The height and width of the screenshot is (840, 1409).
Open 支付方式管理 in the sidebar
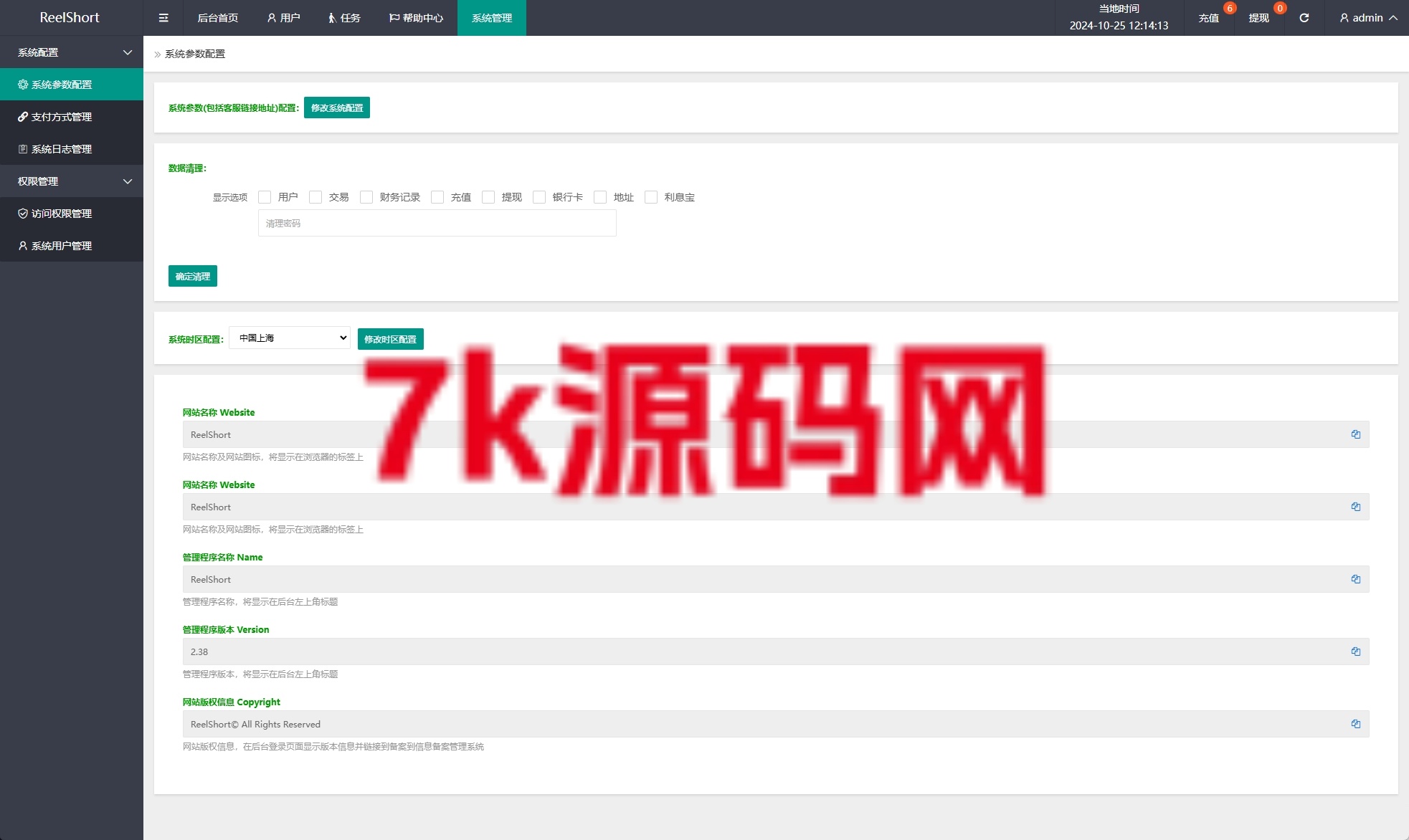(x=72, y=117)
